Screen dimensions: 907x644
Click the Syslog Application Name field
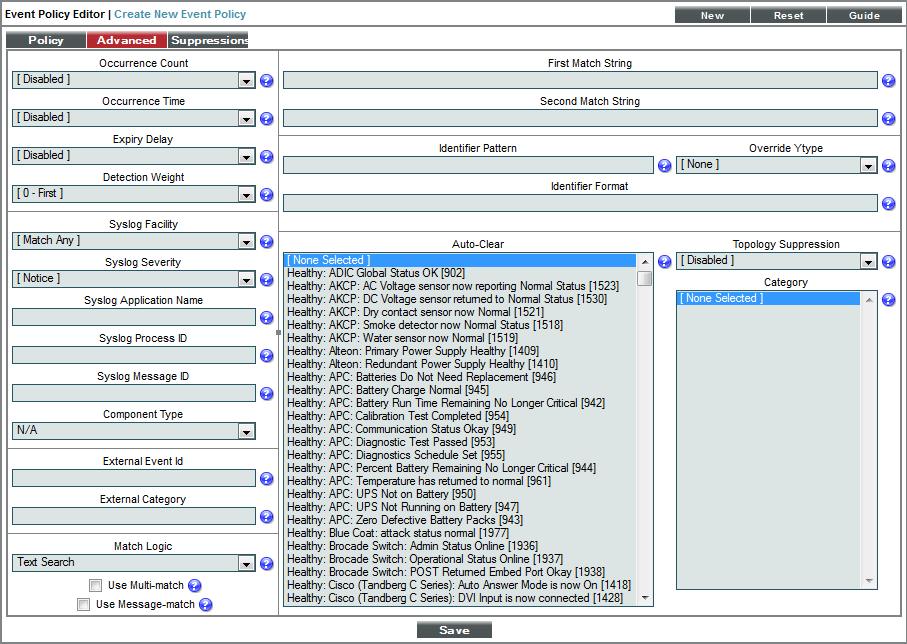[x=134, y=317]
